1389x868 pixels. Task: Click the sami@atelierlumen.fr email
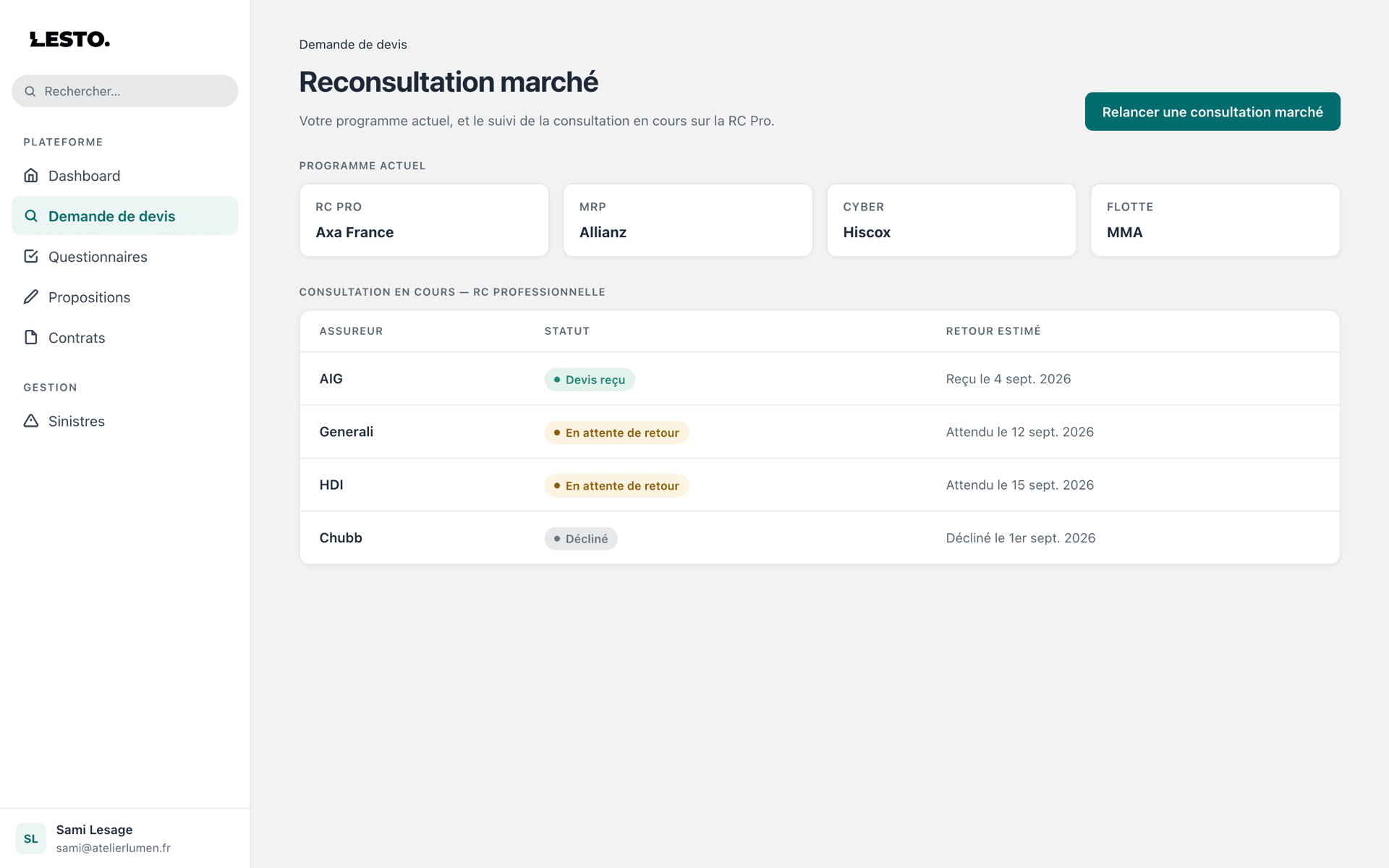pyautogui.click(x=114, y=848)
